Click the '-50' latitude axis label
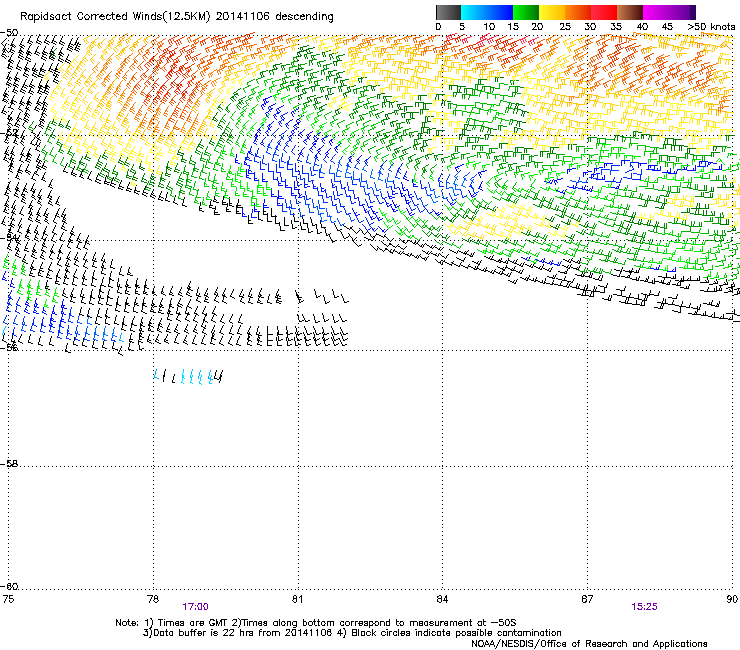 (9, 33)
